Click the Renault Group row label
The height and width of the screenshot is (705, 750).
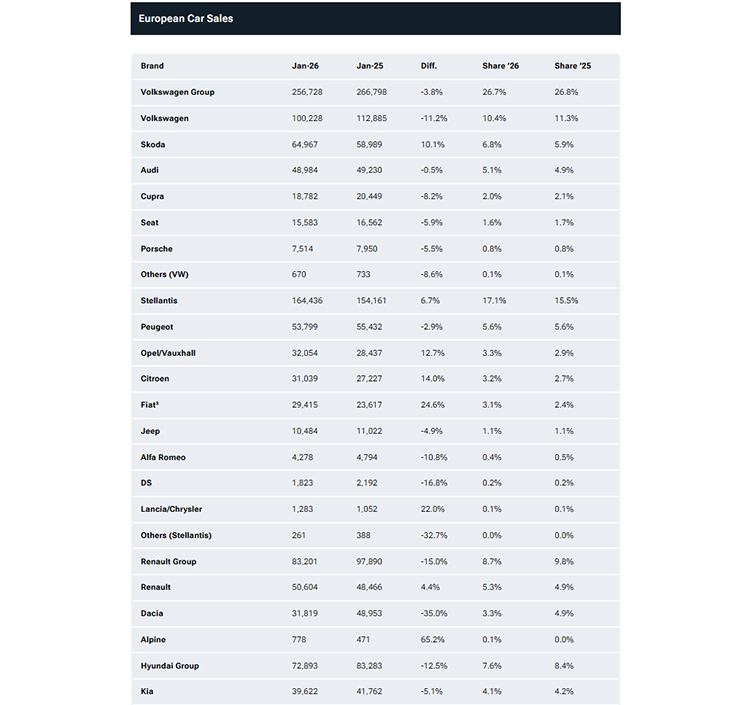tap(169, 561)
